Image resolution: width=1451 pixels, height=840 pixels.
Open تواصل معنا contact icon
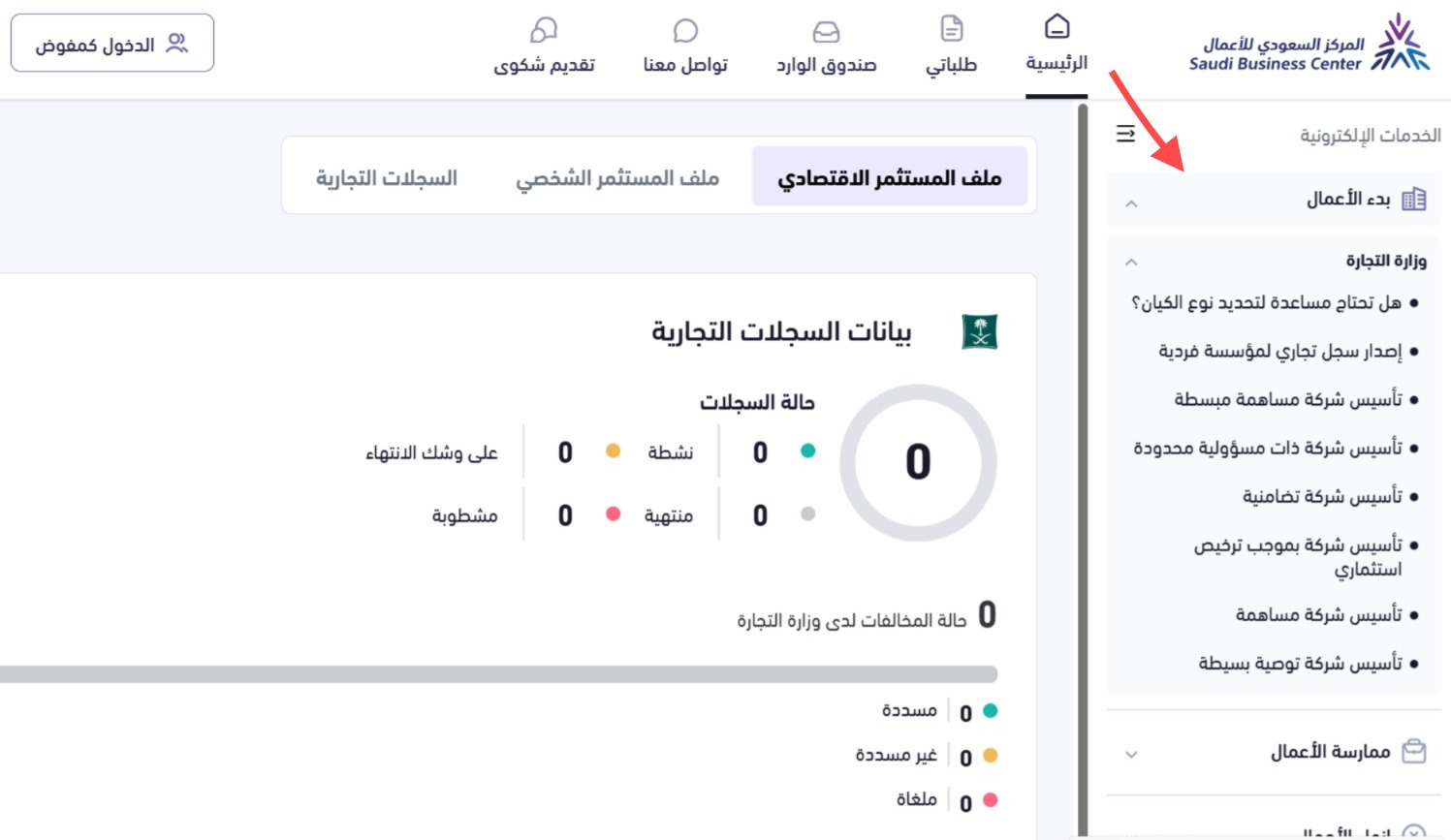(687, 41)
